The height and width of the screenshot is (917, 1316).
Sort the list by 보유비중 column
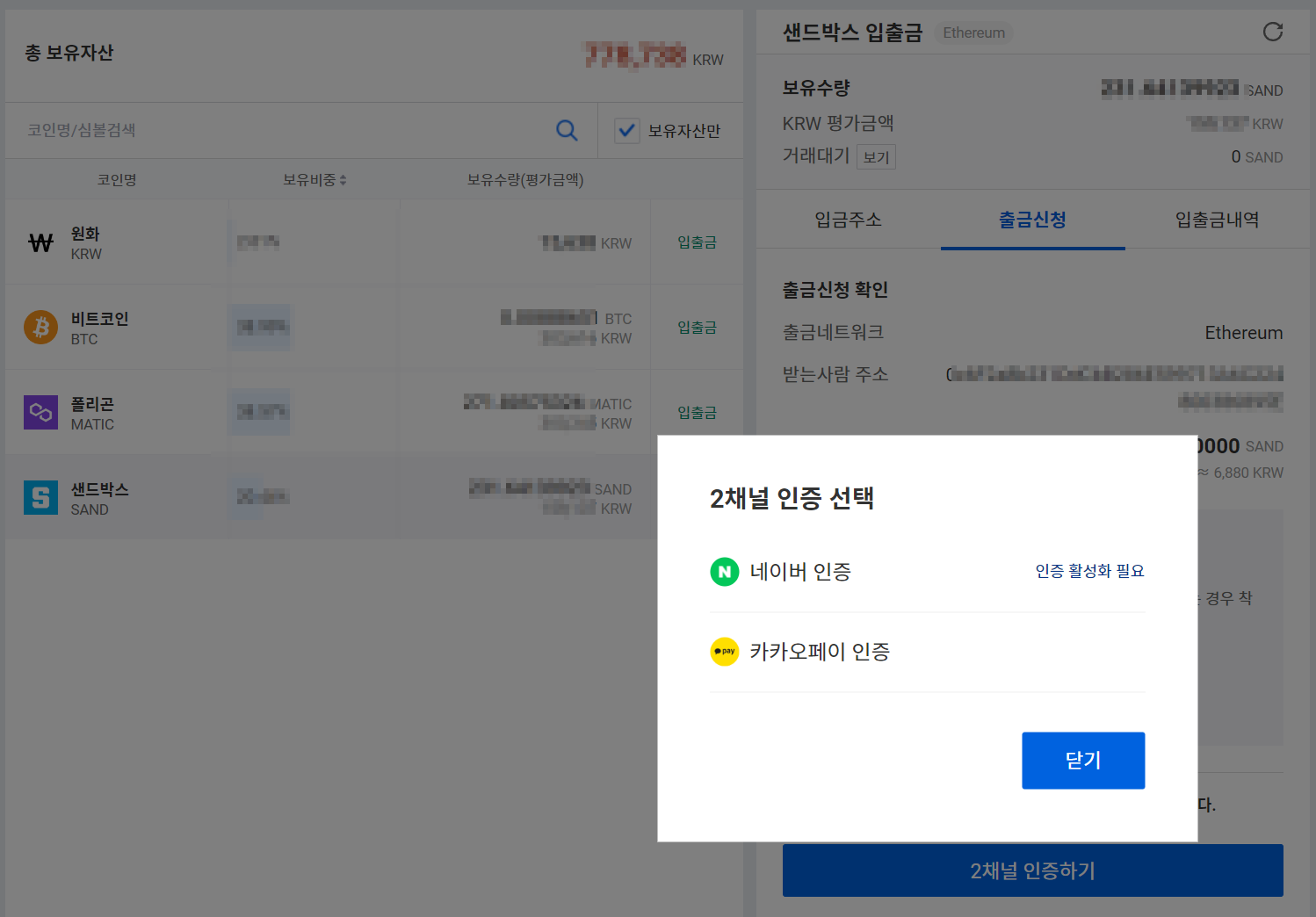[315, 180]
